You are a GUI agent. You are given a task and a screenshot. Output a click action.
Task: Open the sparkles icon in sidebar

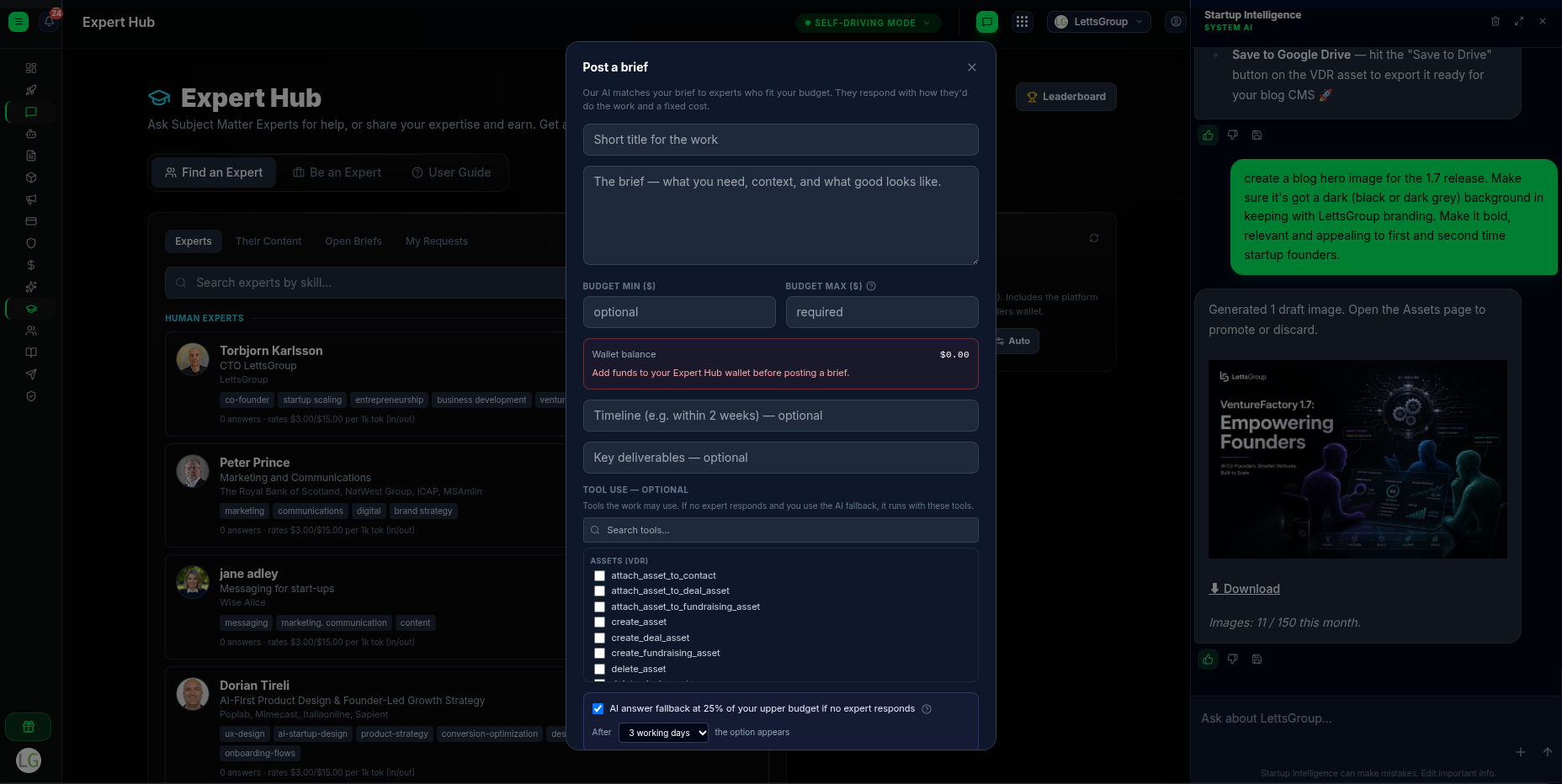coord(31,287)
